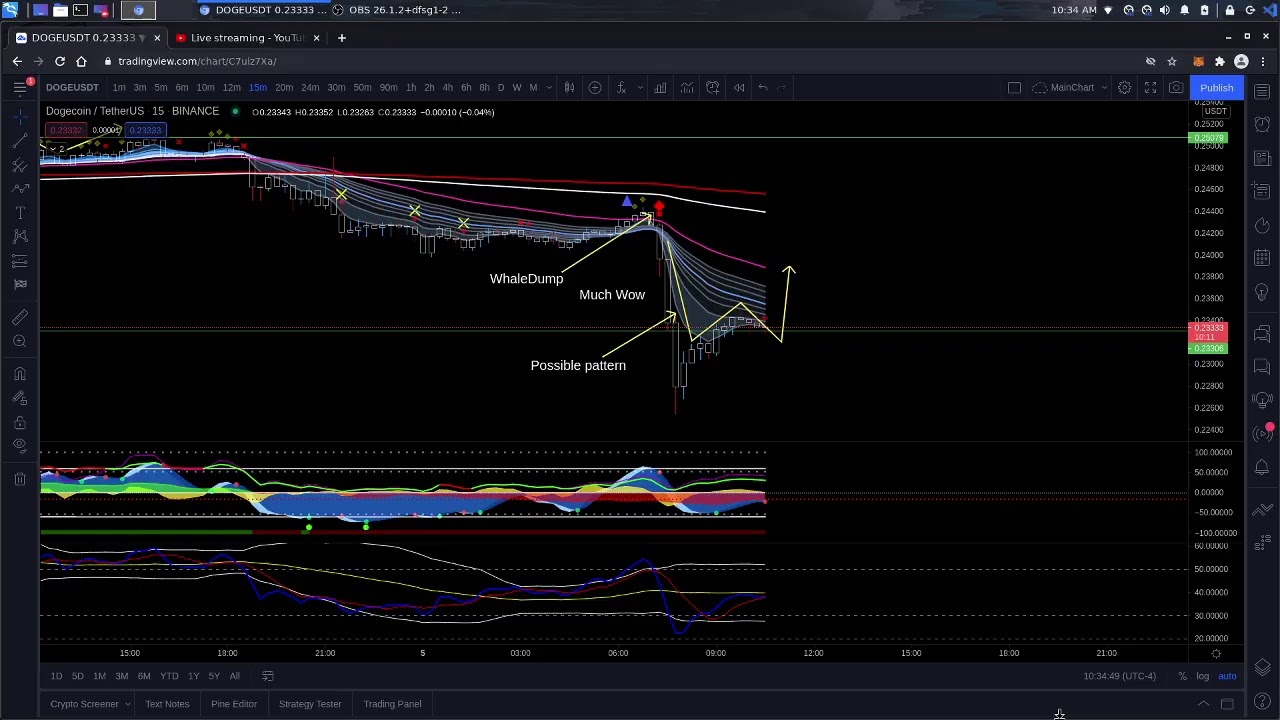The width and height of the screenshot is (1280, 720).
Task: Open indicator templates icon
Action: point(687,88)
